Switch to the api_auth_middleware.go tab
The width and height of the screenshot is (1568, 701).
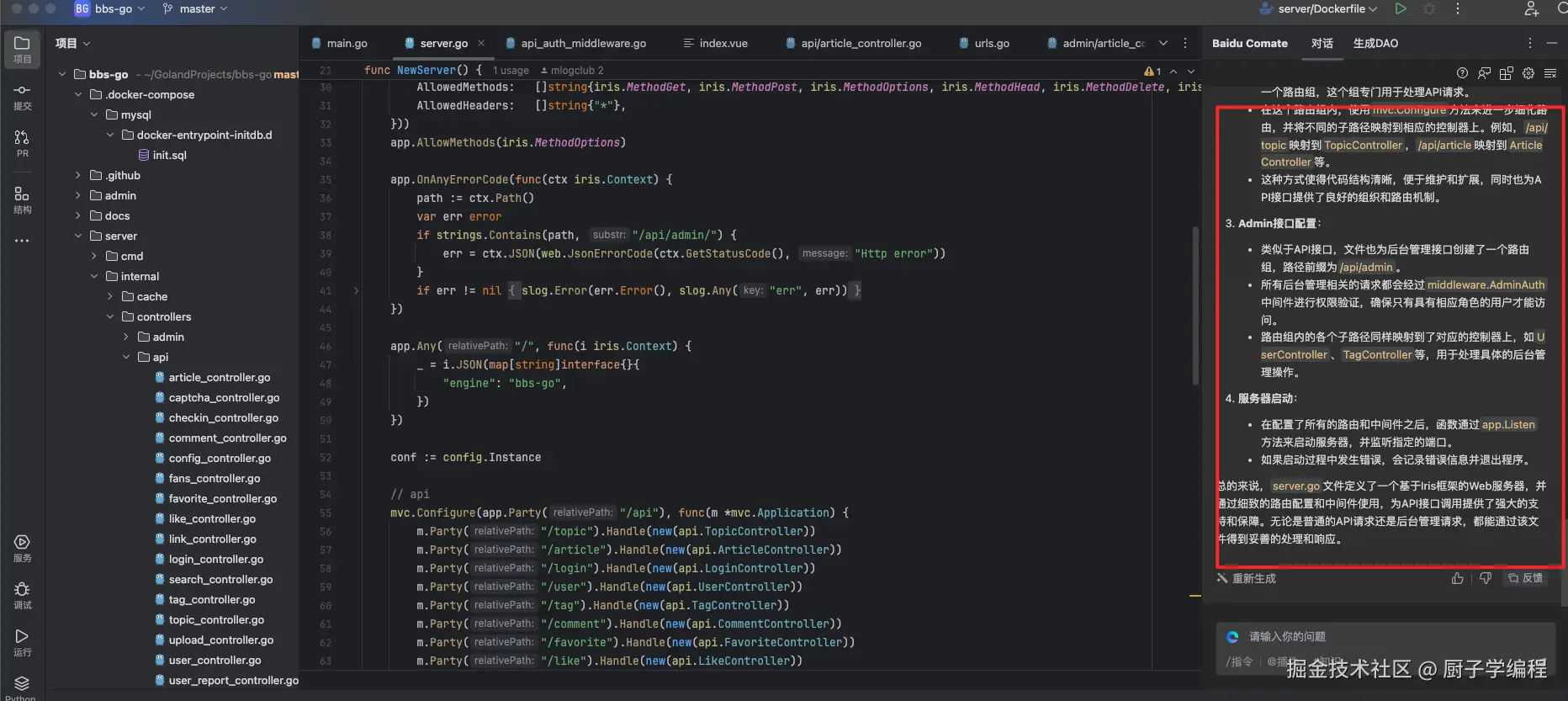(x=576, y=43)
